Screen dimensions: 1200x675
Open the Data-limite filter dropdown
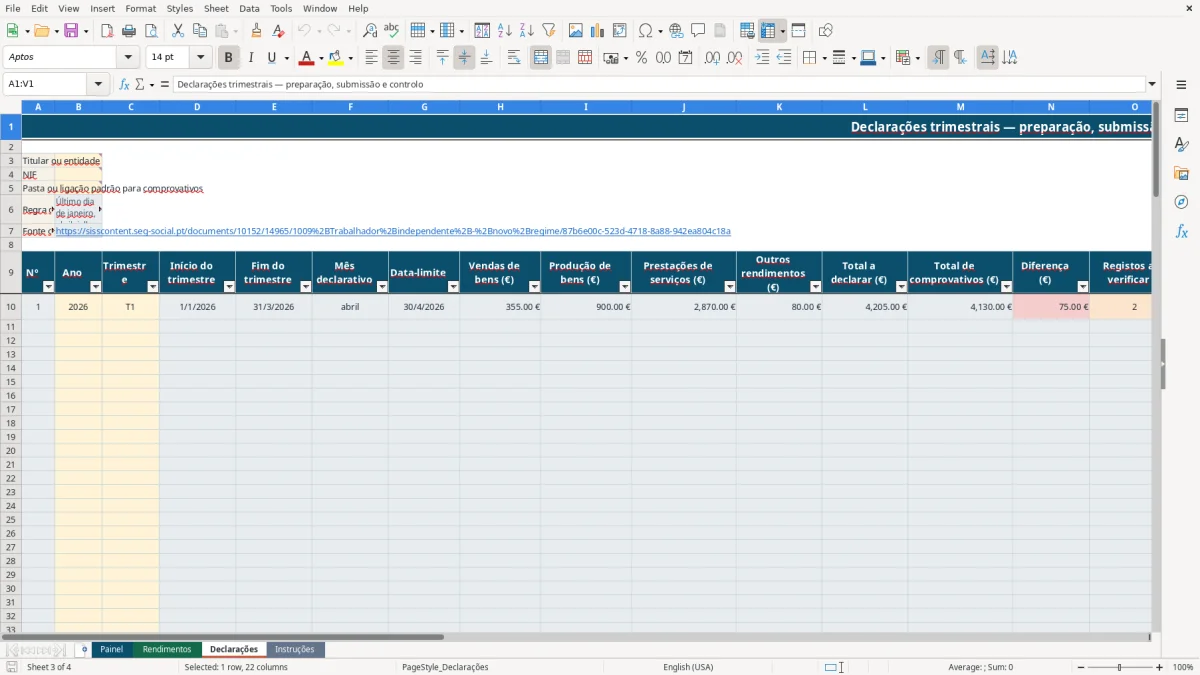pyautogui.click(x=453, y=287)
